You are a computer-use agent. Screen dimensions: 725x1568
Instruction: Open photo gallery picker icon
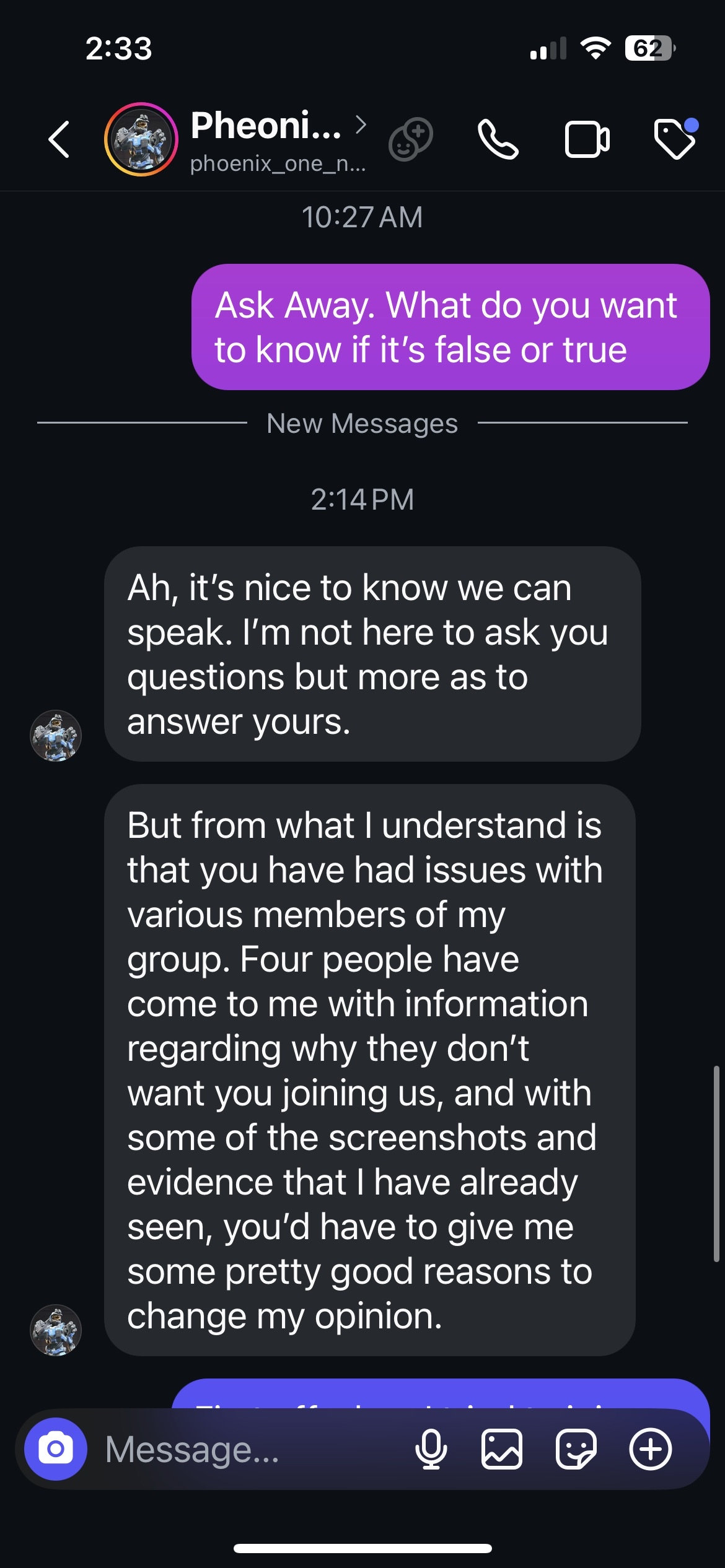[502, 1449]
